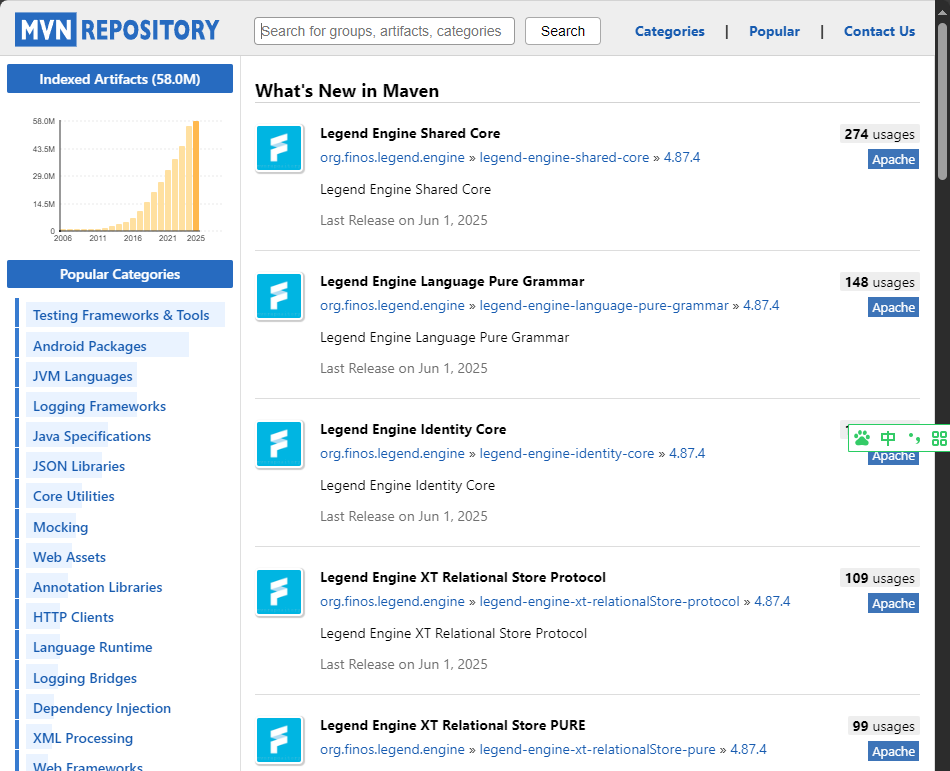The height and width of the screenshot is (771, 950).
Task: Open JVM Languages category
Action: [82, 376]
